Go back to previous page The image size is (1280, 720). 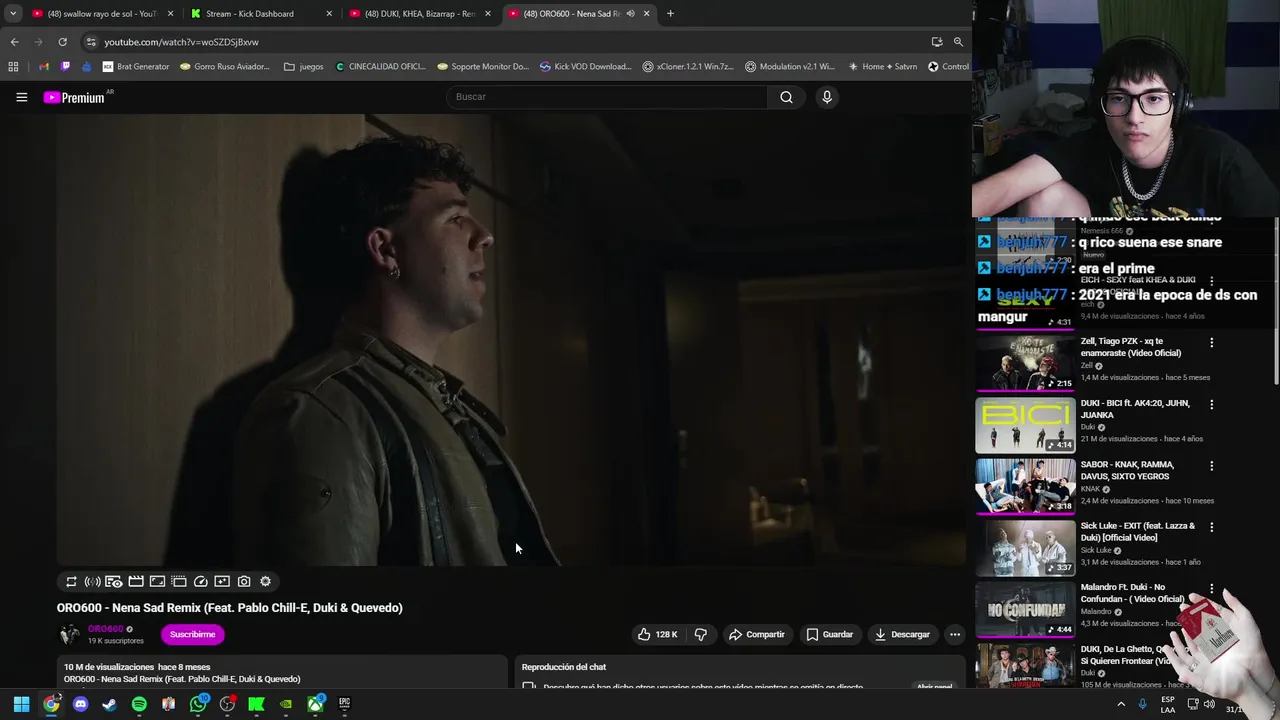pos(14,42)
